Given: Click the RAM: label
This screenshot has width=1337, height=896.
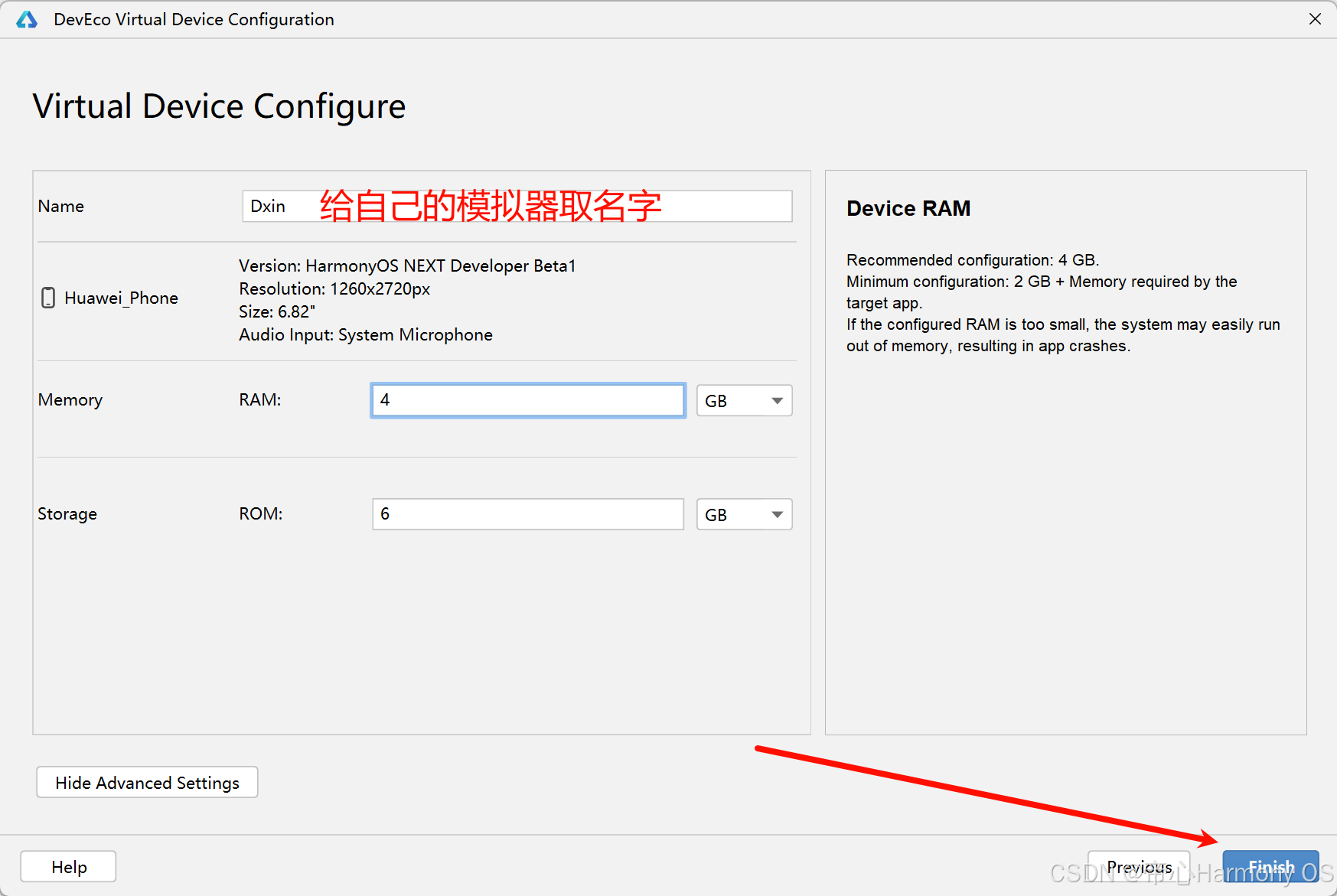Looking at the screenshot, I should click(x=260, y=400).
